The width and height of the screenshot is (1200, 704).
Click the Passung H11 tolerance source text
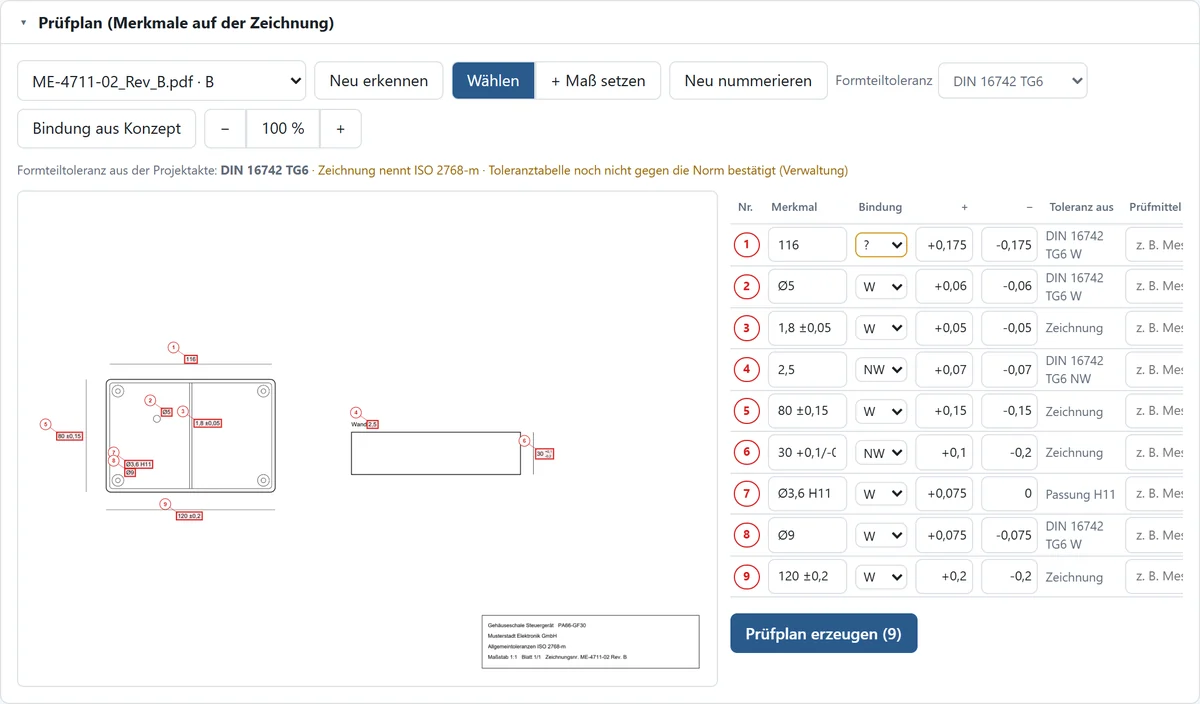[x=1079, y=494]
